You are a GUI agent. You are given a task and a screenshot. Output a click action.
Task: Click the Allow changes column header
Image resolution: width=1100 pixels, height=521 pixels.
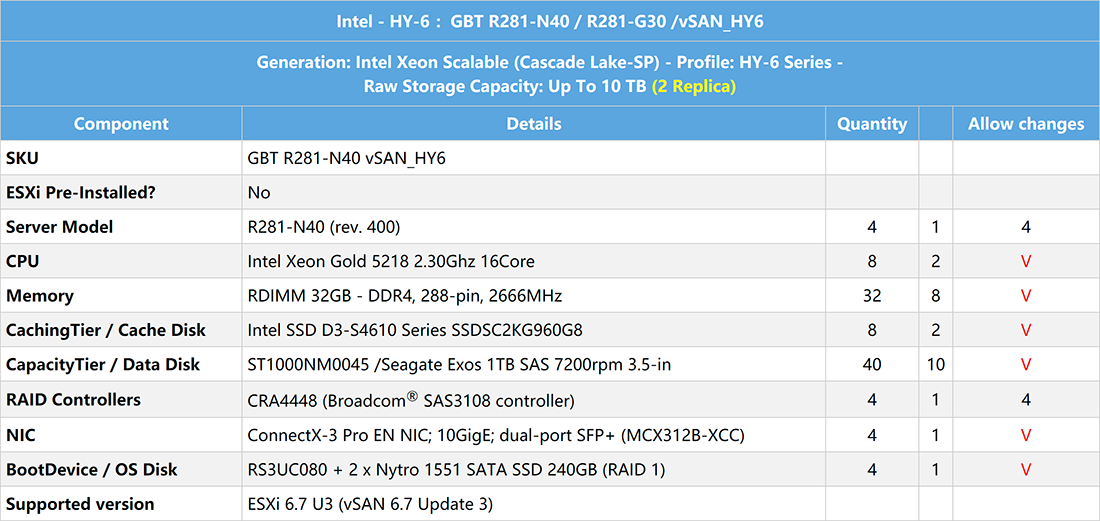click(1026, 124)
